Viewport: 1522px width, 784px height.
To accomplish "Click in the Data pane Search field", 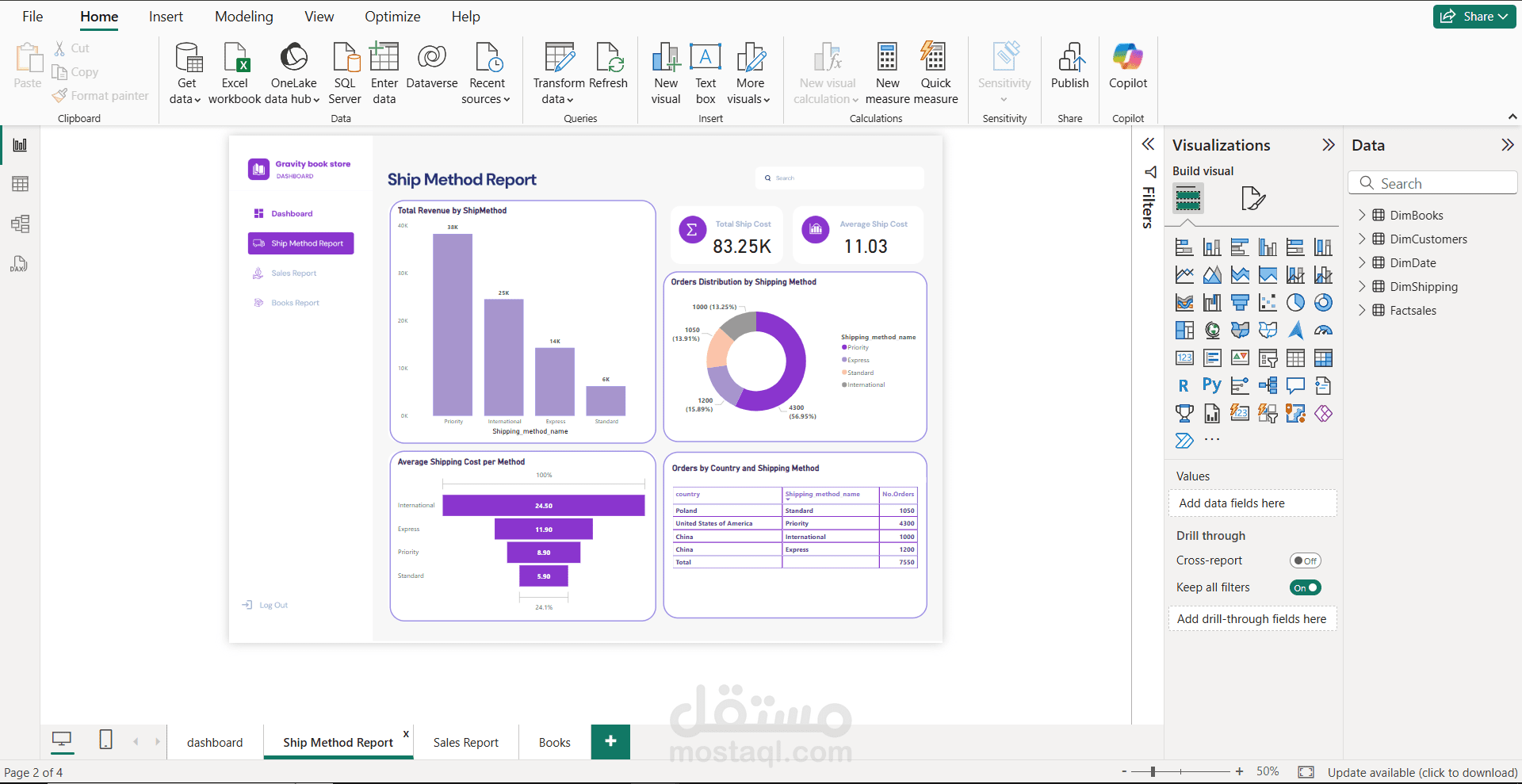I will pos(1432,183).
